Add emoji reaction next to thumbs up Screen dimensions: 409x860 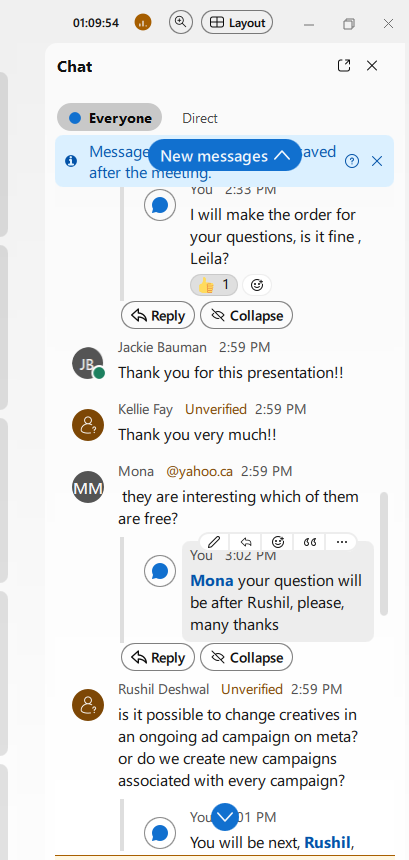(257, 285)
